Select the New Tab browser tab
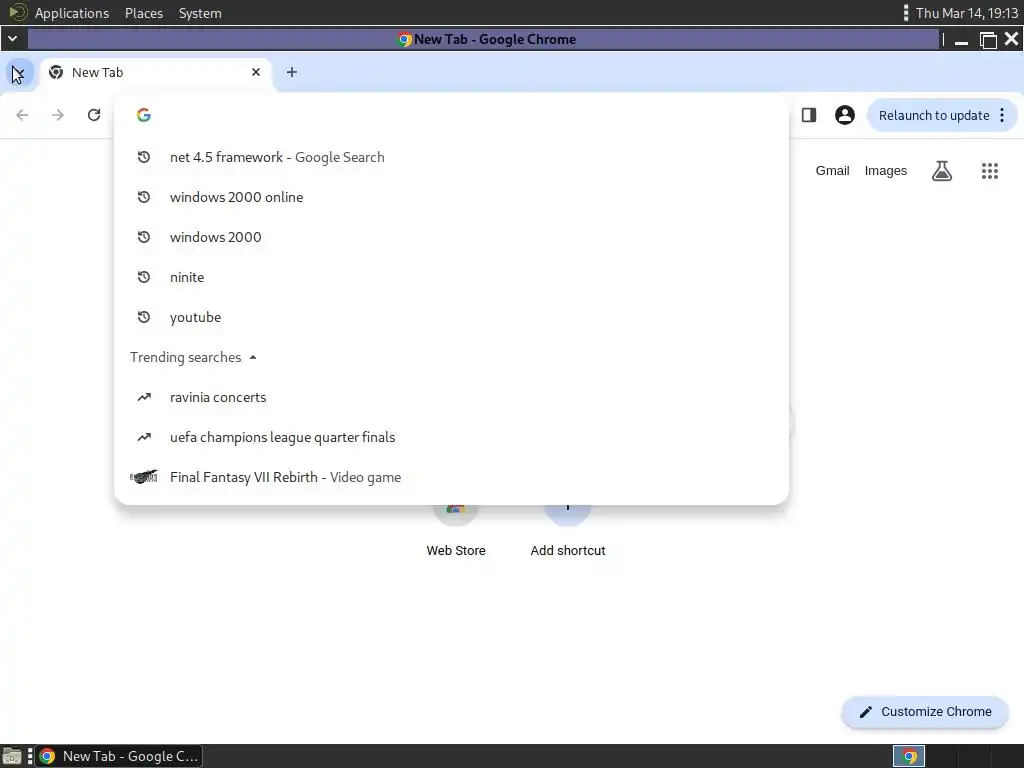This screenshot has height=768, width=1024. point(157,72)
